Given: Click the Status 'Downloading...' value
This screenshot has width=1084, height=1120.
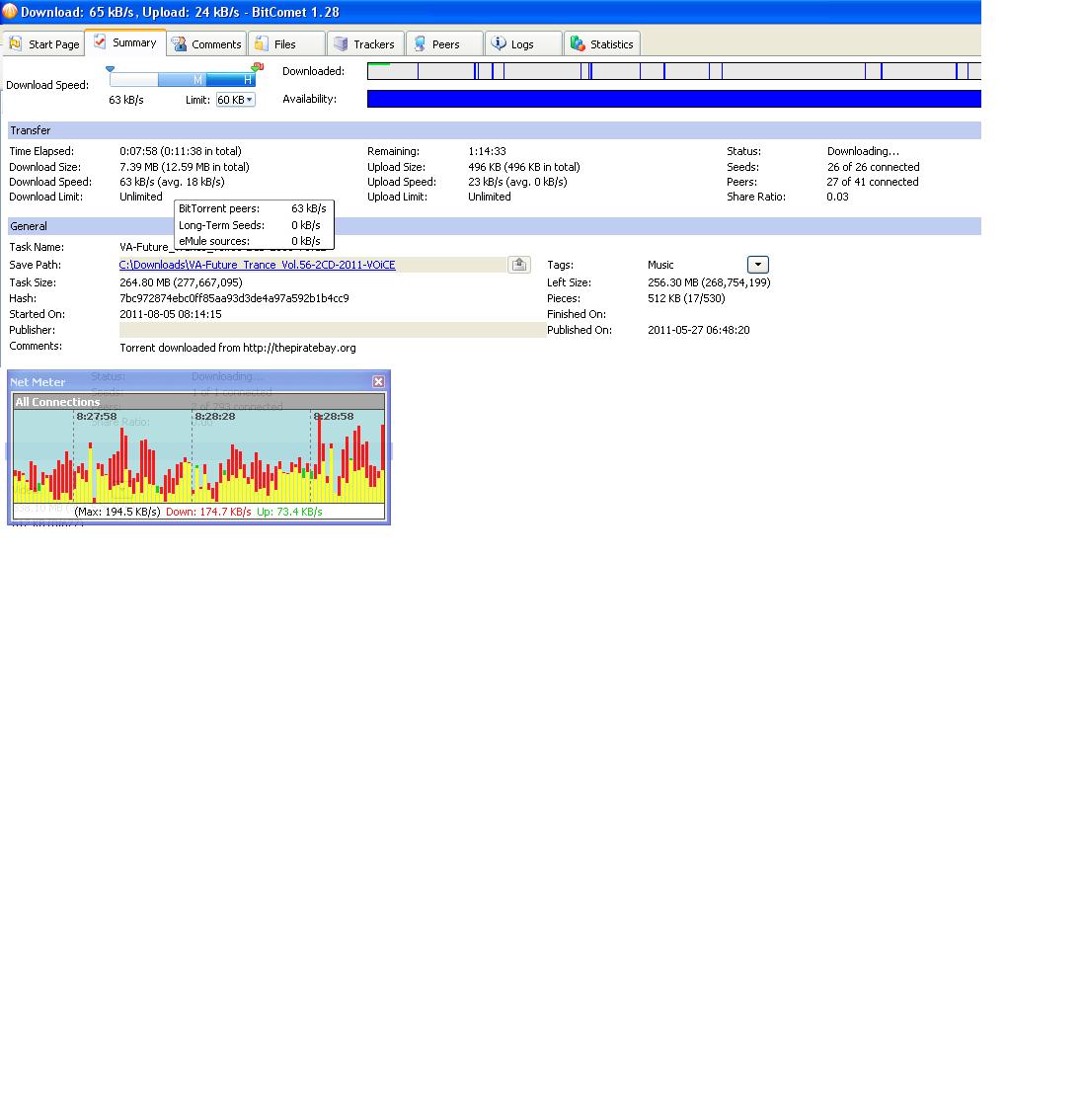Looking at the screenshot, I should click(863, 151).
